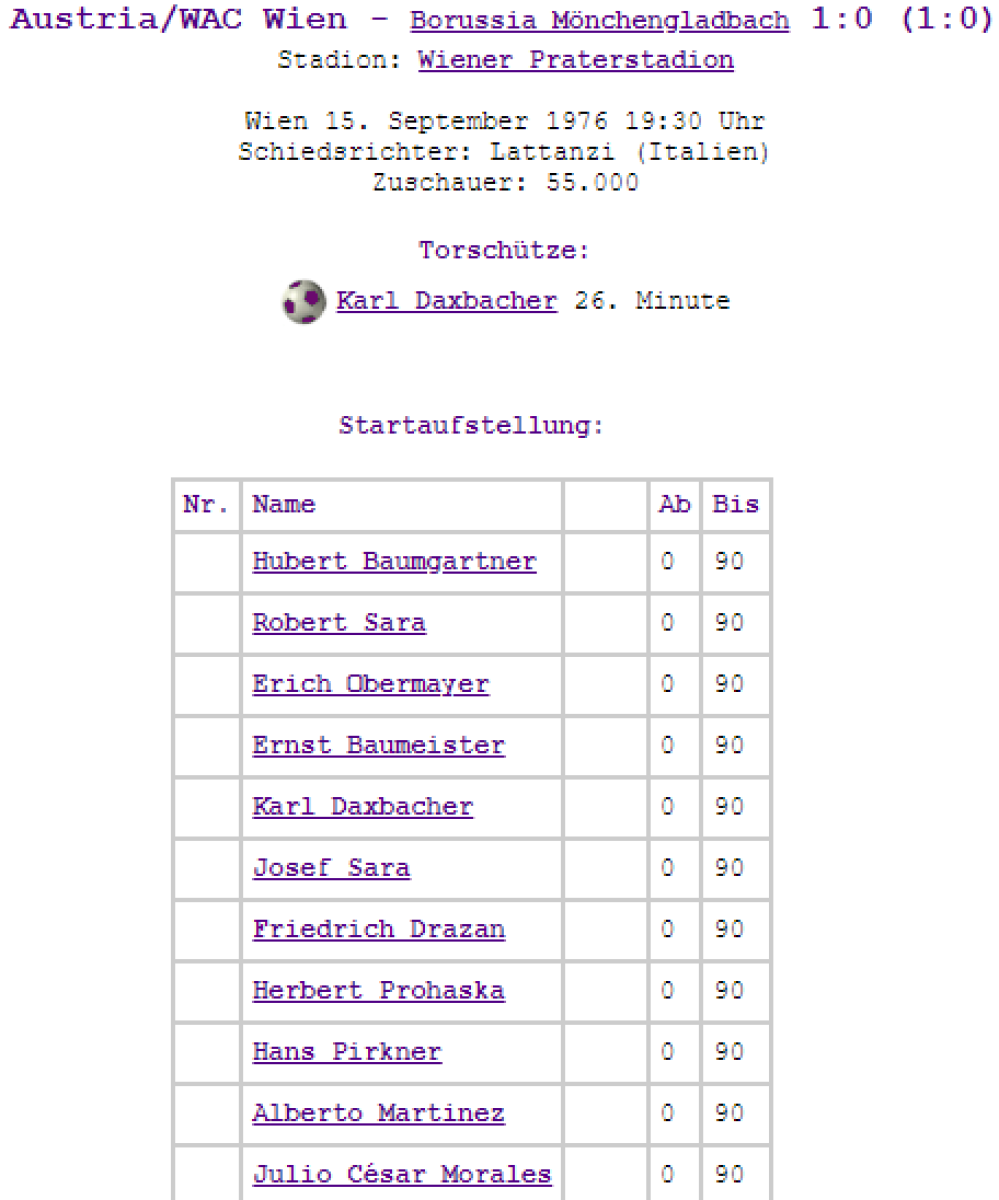
Task: Click the Ab column header
Action: [x=673, y=505]
